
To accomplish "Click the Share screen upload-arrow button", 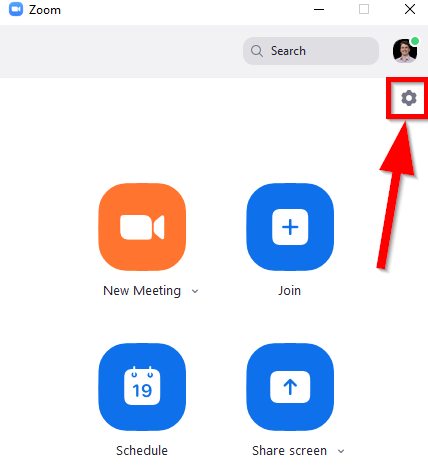I will pos(290,387).
